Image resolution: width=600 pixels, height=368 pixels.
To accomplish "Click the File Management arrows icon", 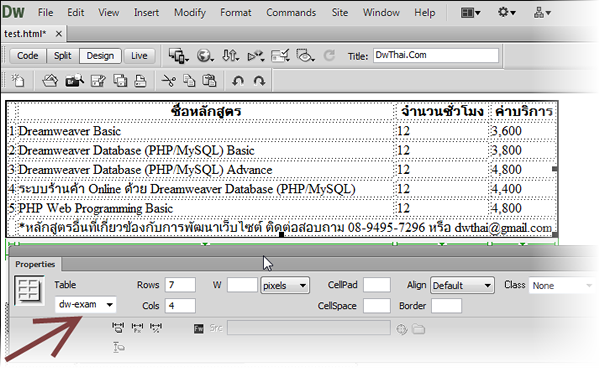I will tap(230, 56).
